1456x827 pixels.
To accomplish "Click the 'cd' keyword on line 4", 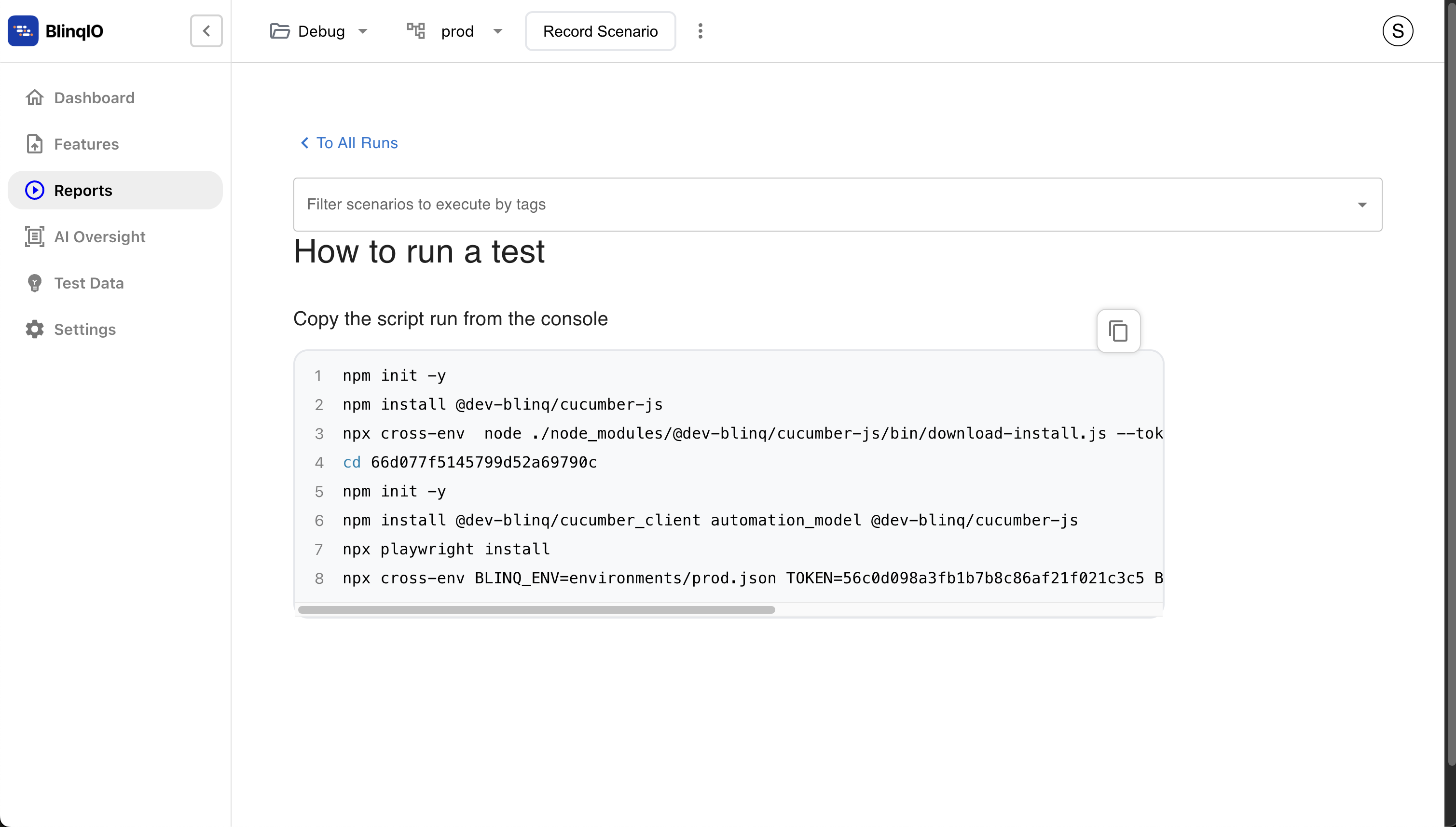I will pyautogui.click(x=352, y=462).
